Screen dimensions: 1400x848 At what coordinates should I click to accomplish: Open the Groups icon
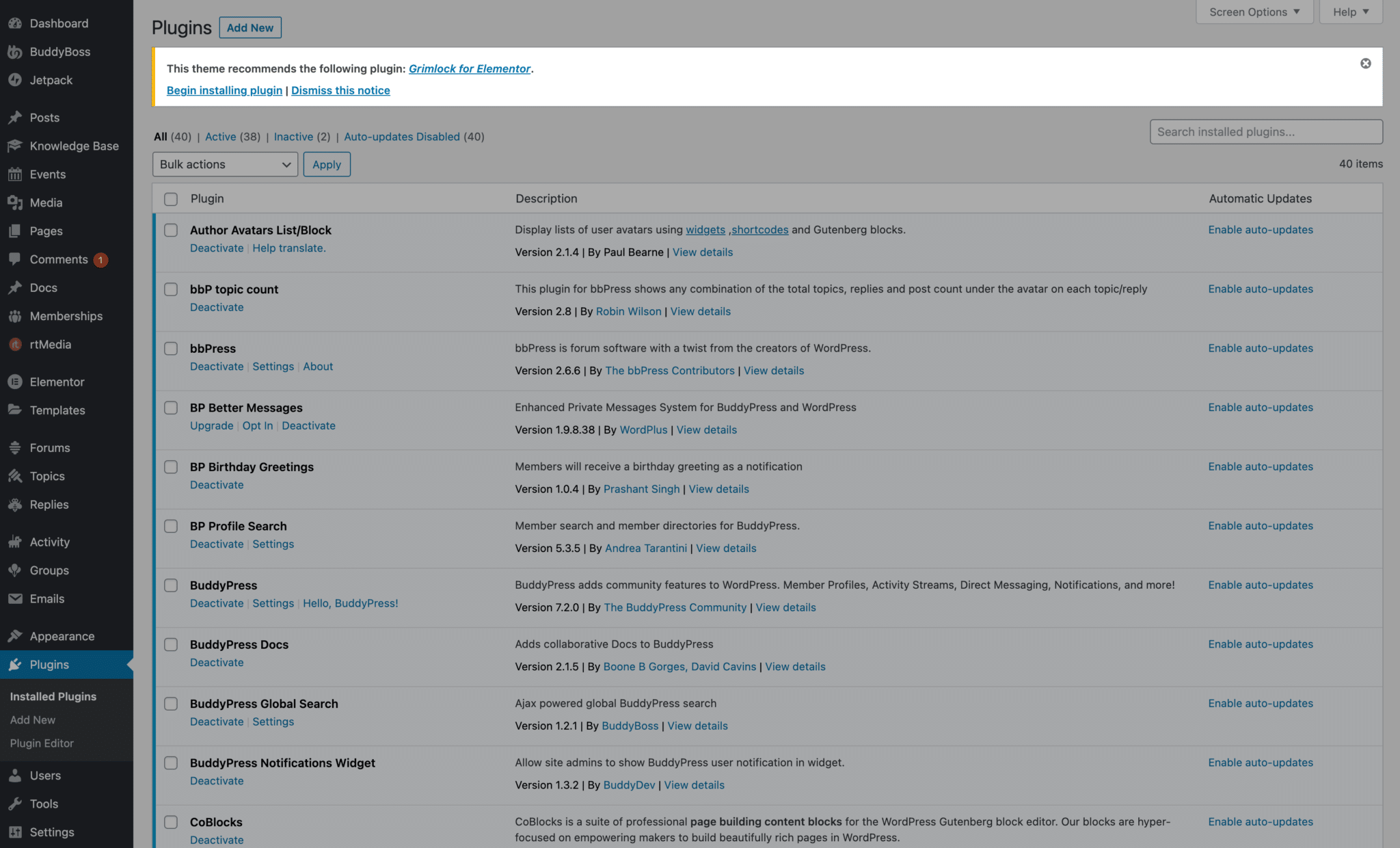[x=15, y=570]
